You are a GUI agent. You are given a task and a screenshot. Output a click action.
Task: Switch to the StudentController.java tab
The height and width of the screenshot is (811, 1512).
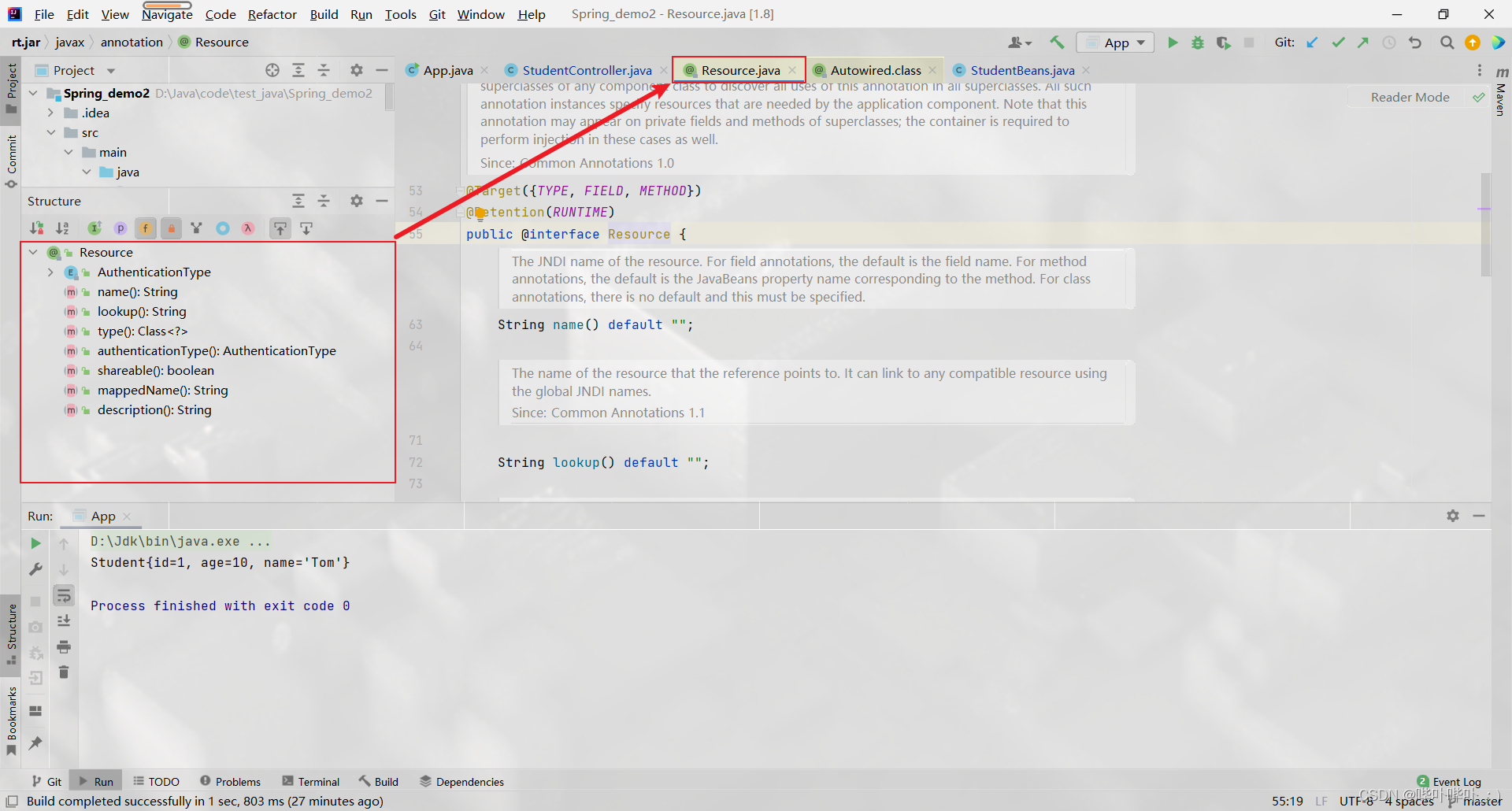click(587, 70)
